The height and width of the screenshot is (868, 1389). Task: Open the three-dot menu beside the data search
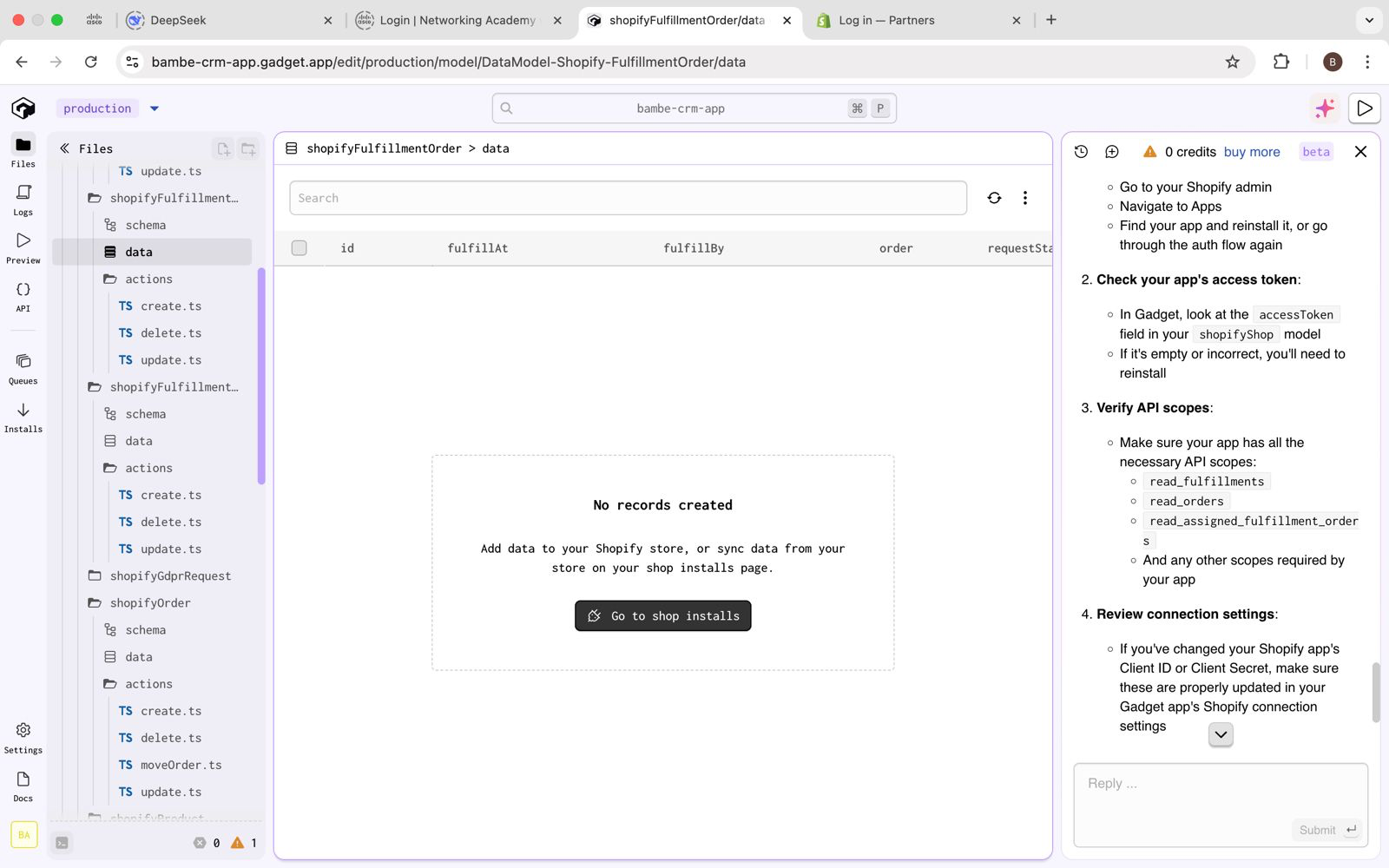coord(1025,198)
